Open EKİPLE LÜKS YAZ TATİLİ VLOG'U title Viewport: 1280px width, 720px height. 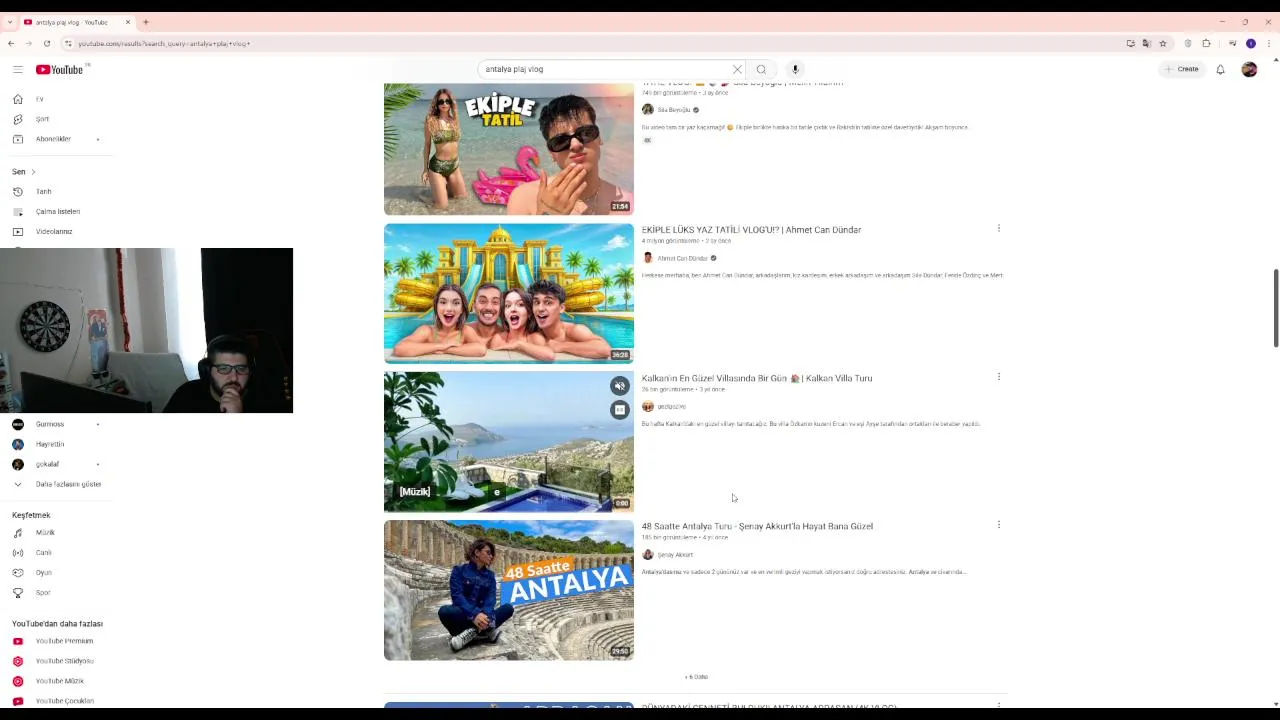point(751,230)
